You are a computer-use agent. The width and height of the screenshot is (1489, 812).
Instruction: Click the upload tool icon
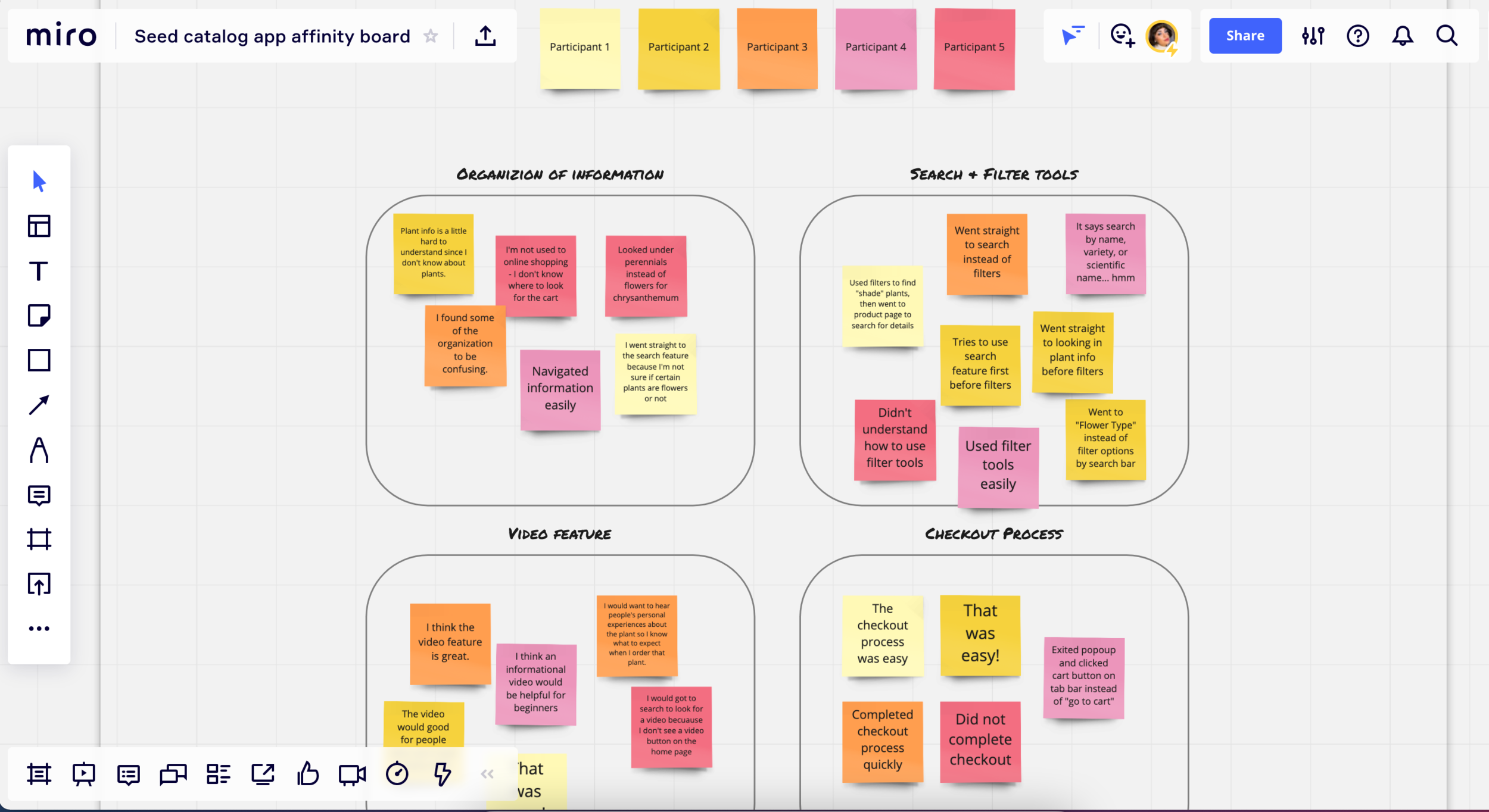point(39,584)
